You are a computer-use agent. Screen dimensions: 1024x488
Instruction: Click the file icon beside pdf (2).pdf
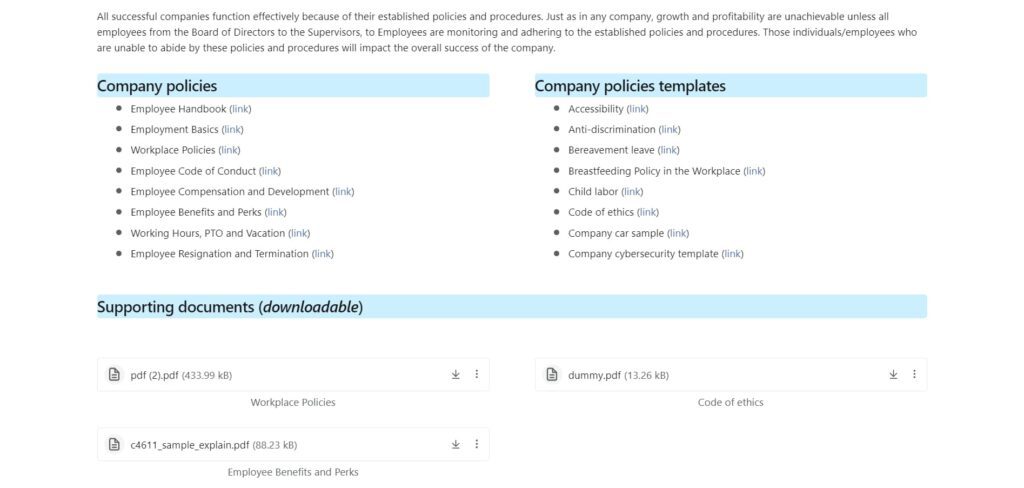coord(114,375)
